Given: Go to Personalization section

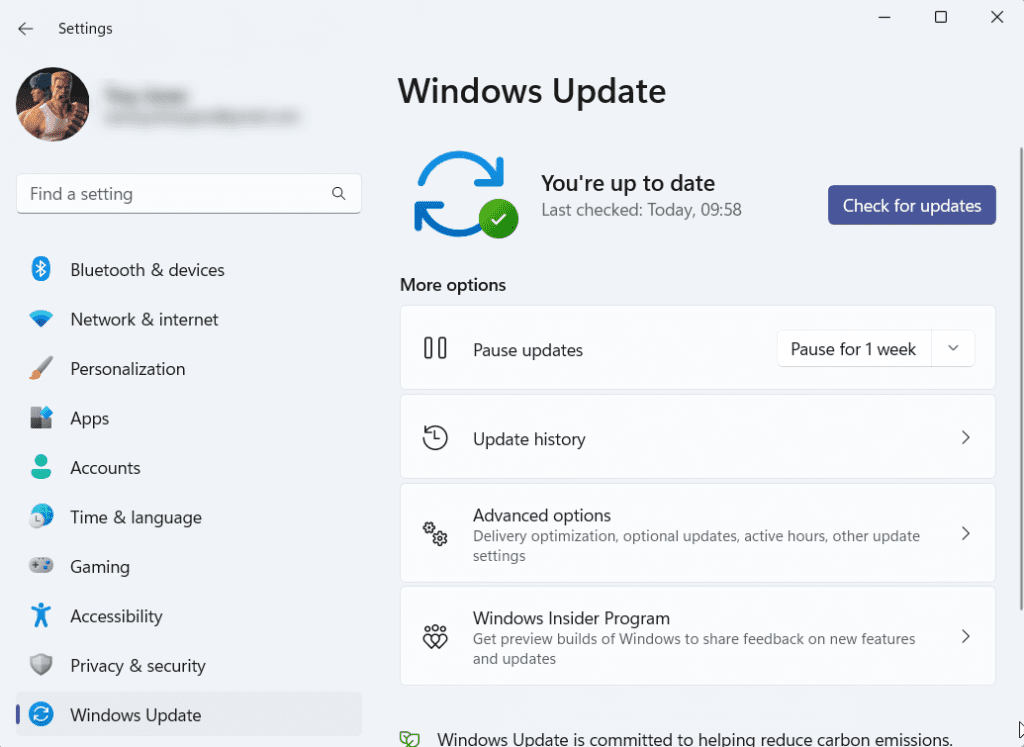Looking at the screenshot, I should (128, 369).
